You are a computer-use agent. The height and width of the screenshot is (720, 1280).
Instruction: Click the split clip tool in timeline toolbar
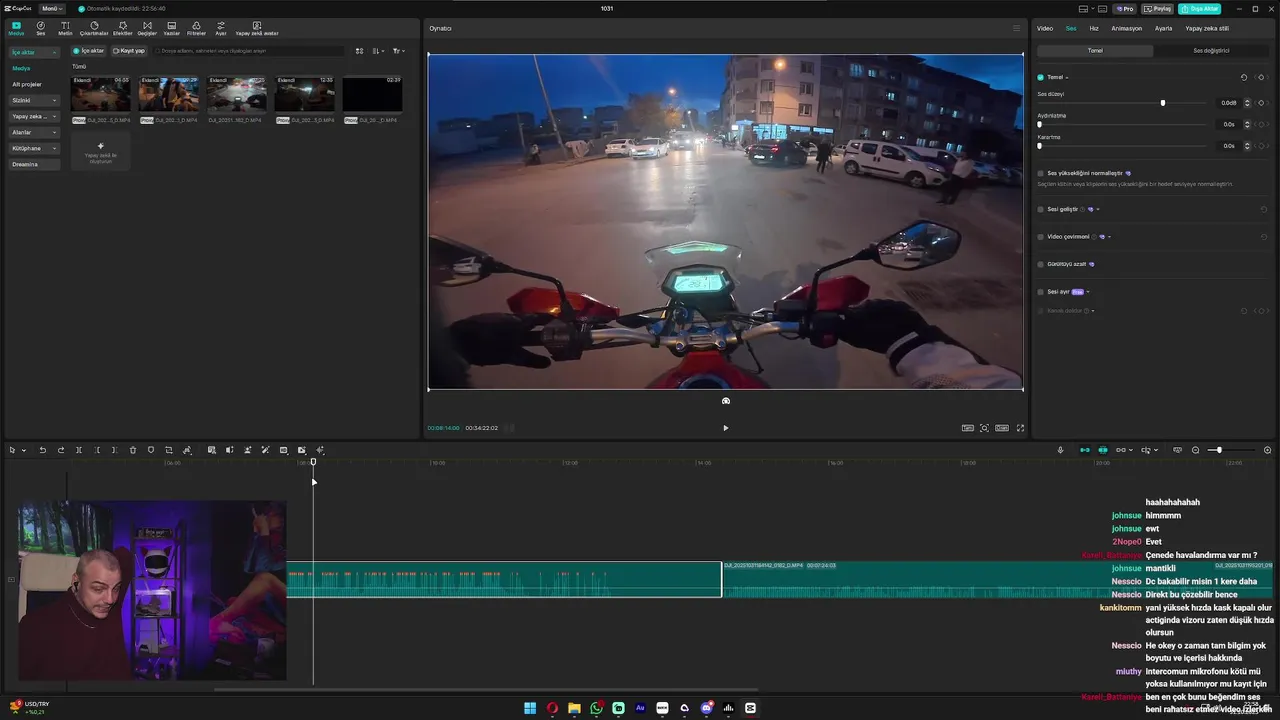point(79,450)
